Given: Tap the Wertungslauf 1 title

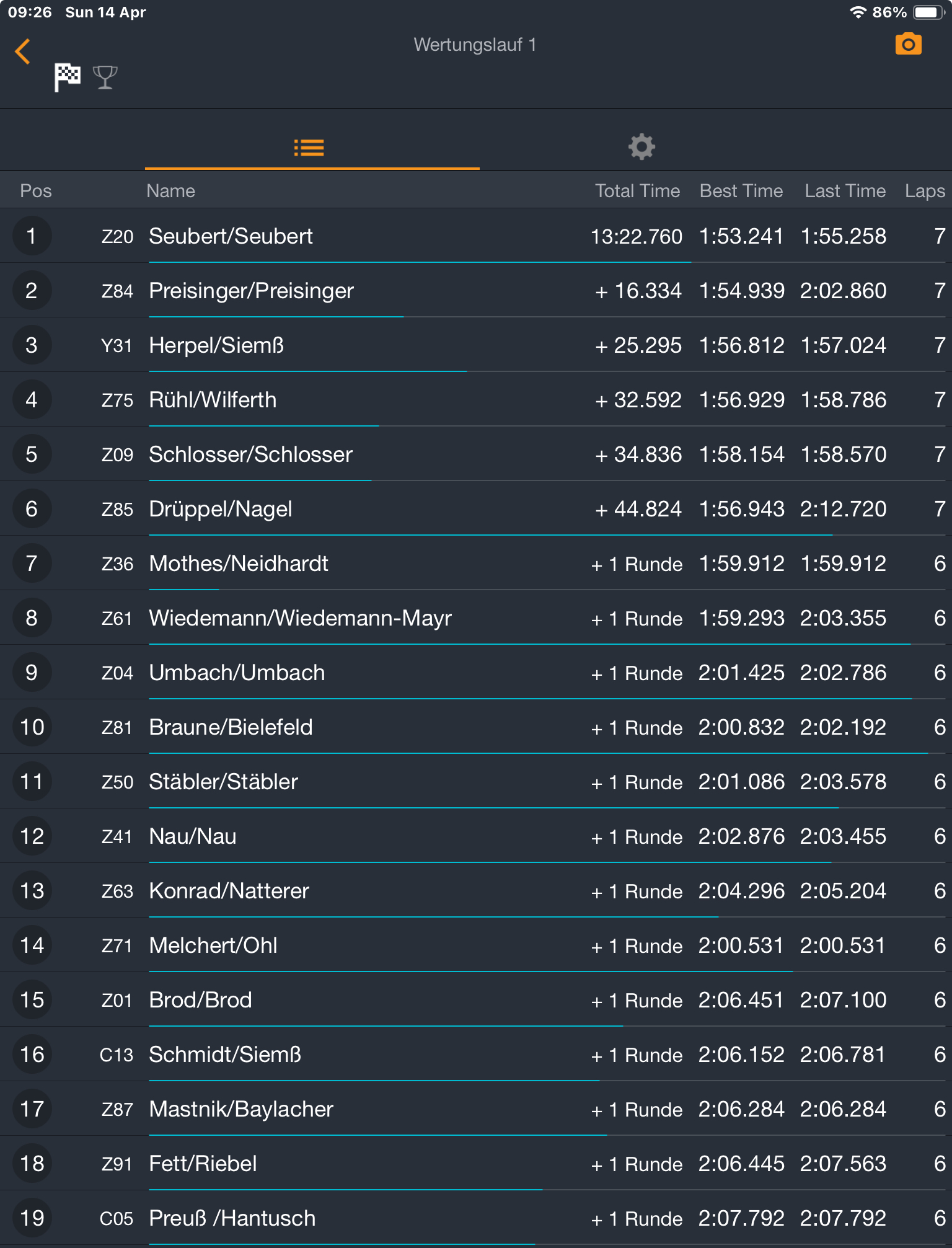Looking at the screenshot, I should (475, 45).
